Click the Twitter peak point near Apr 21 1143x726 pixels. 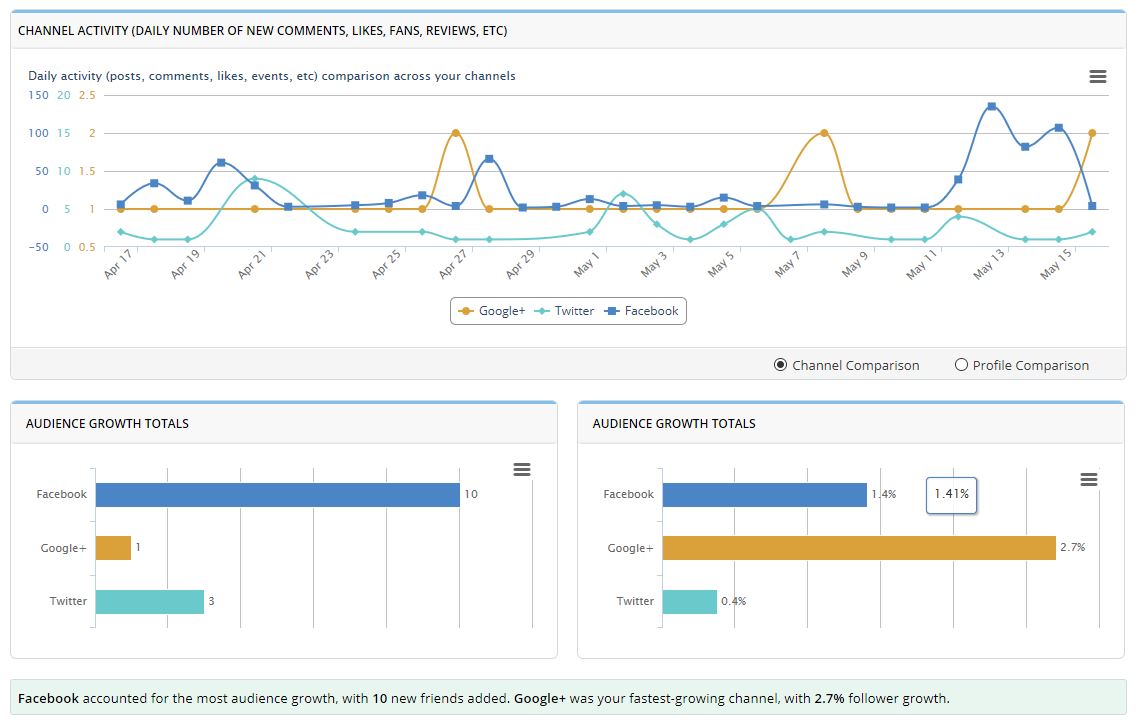[254, 179]
